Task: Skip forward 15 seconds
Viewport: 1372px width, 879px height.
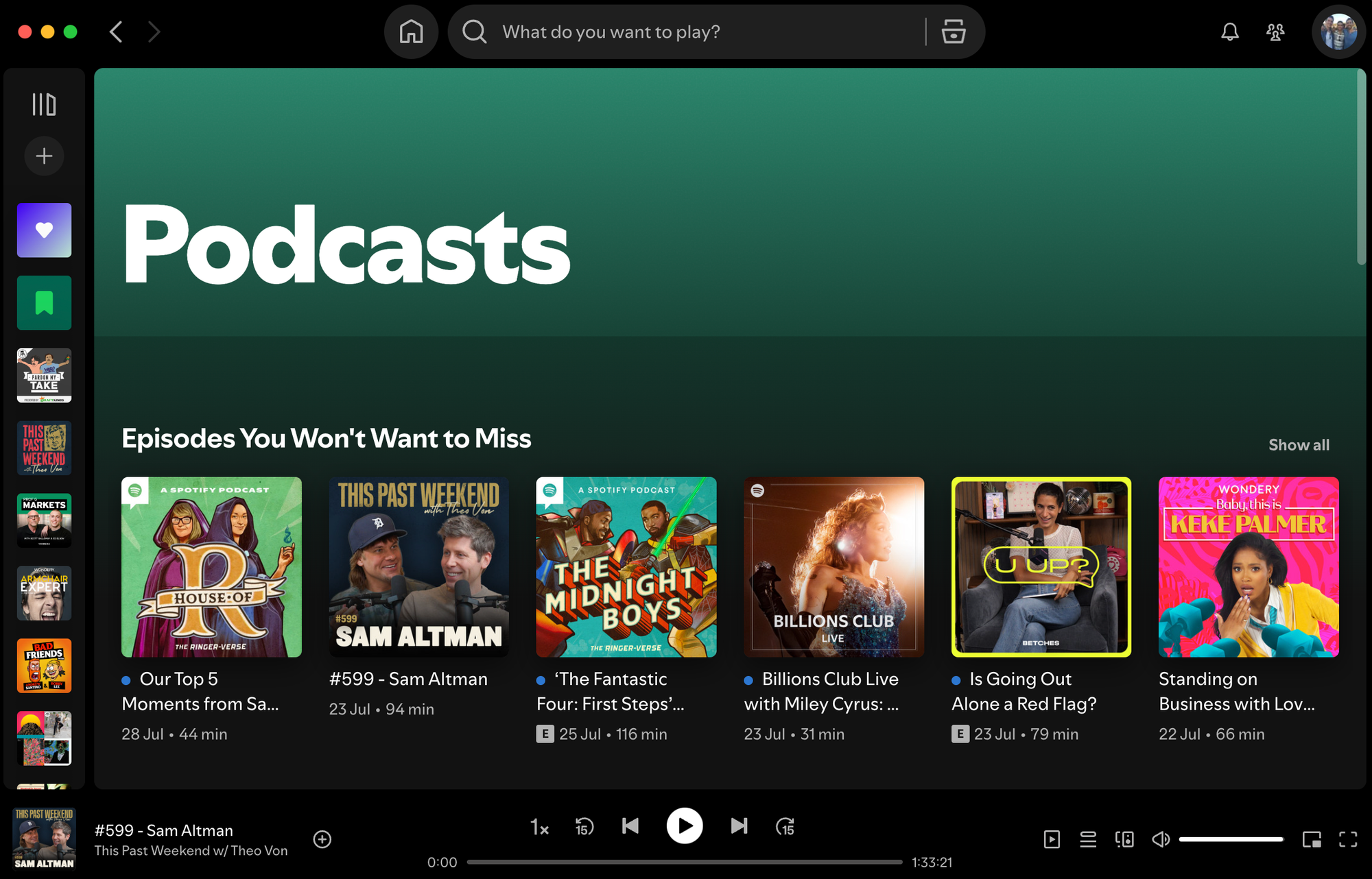Action: pyautogui.click(x=785, y=827)
